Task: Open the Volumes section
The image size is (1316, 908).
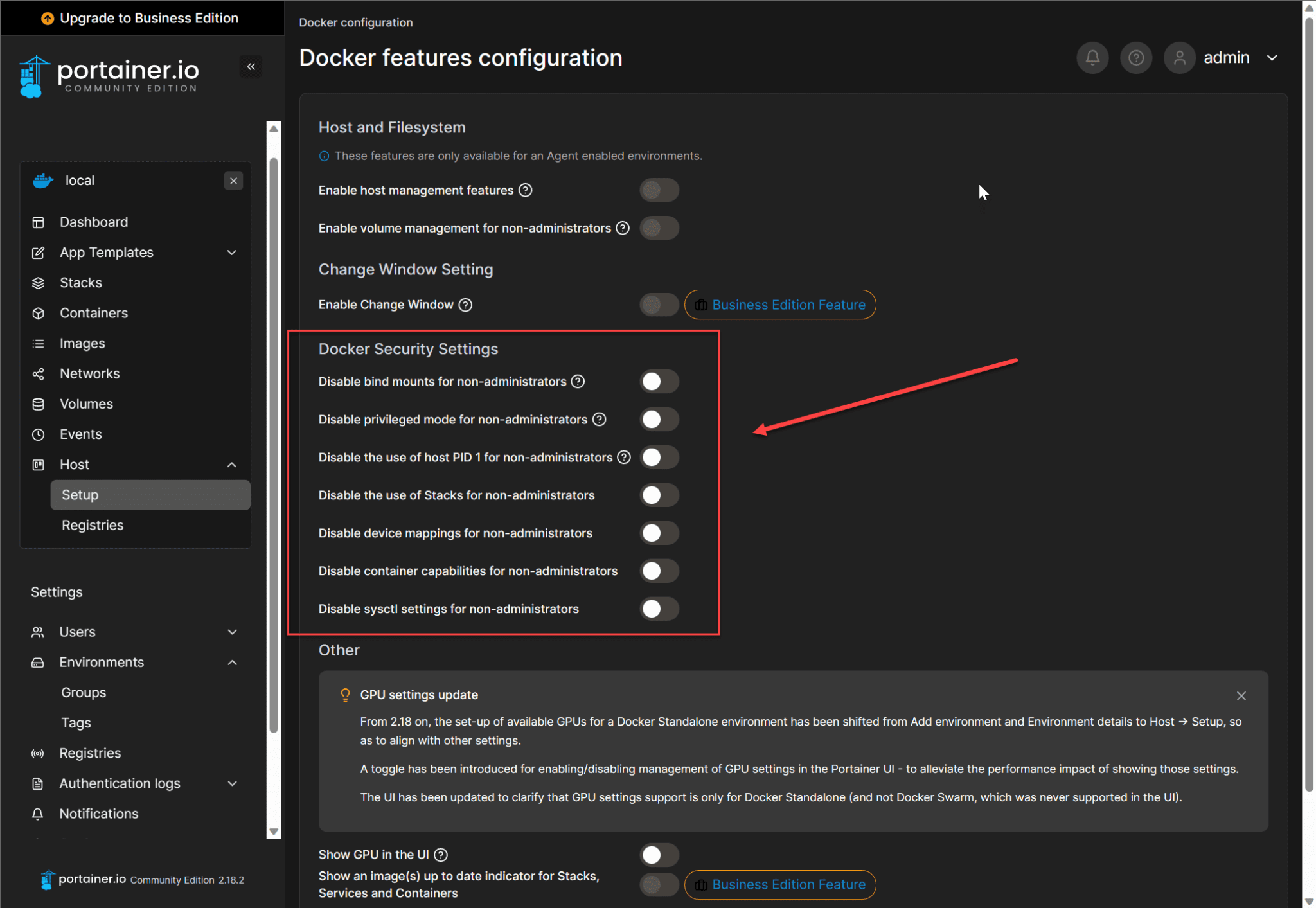Action: coord(86,404)
